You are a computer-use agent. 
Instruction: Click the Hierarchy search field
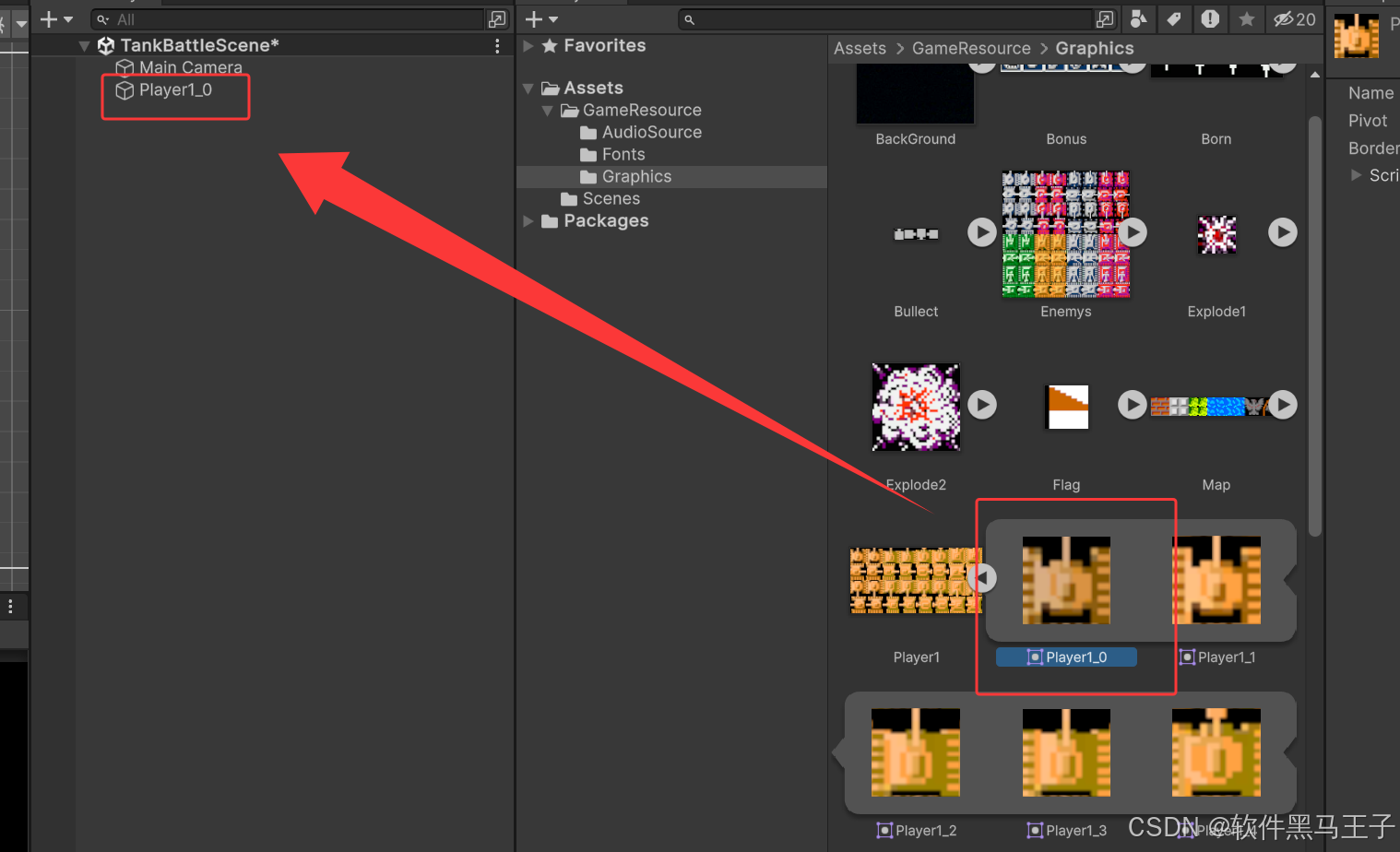click(x=288, y=19)
